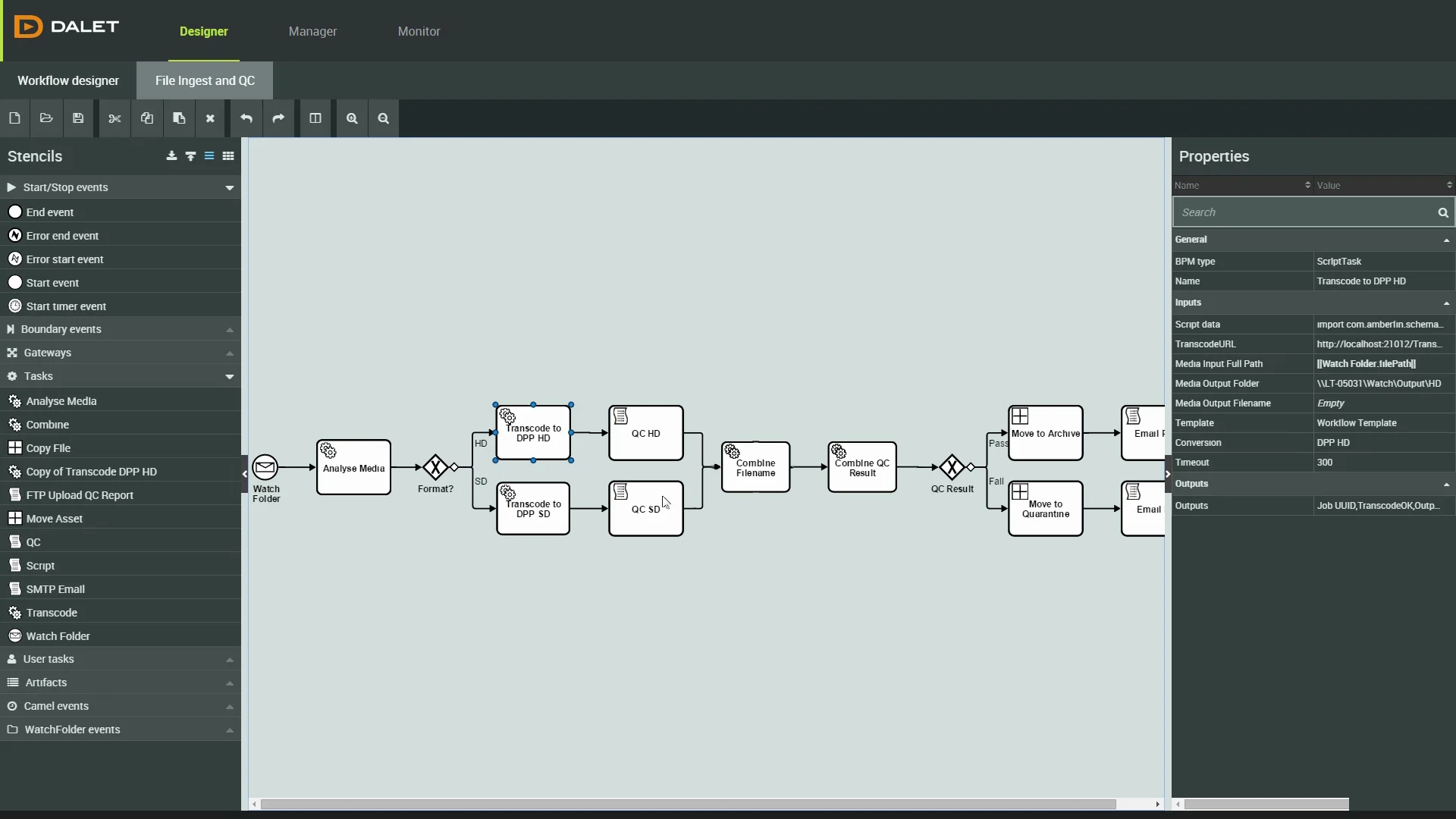Select the Analyse Media stencil
Image resolution: width=1456 pixels, height=819 pixels.
(x=62, y=400)
